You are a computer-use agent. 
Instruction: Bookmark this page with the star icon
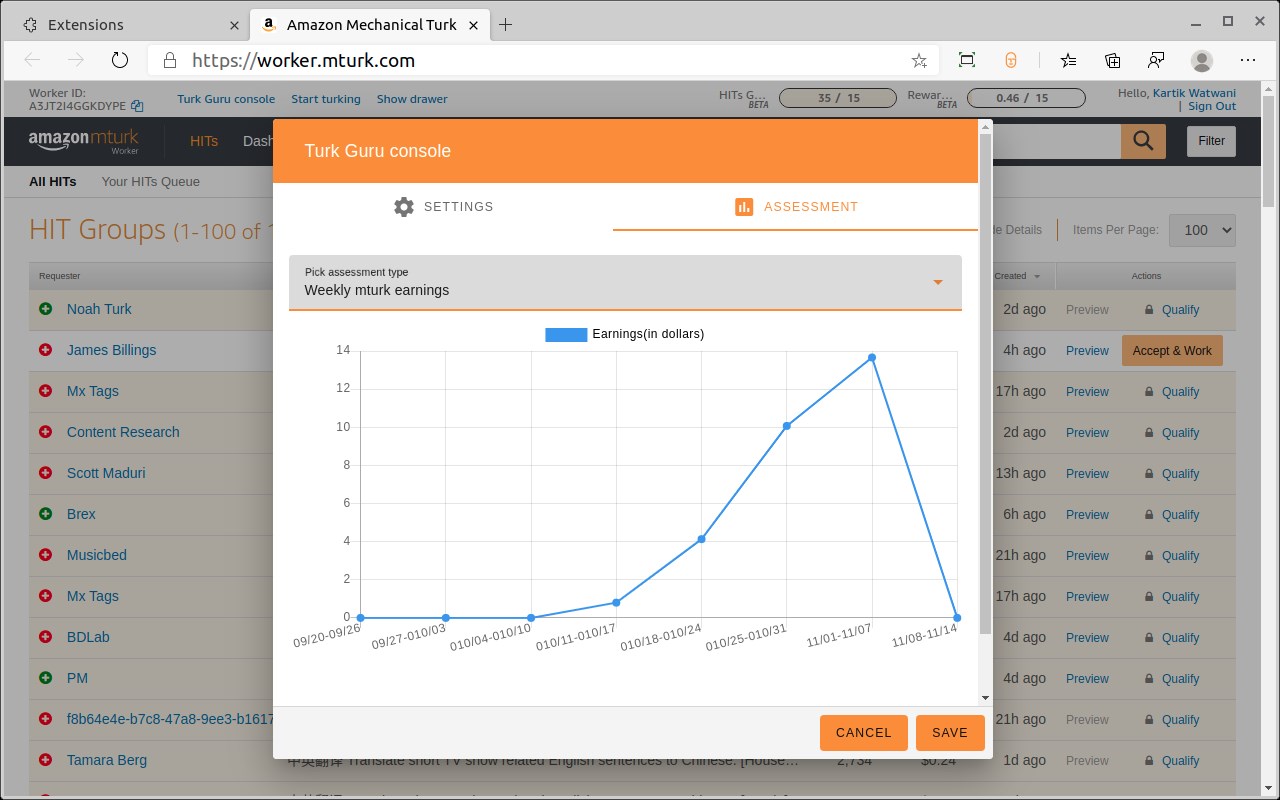pos(919,60)
